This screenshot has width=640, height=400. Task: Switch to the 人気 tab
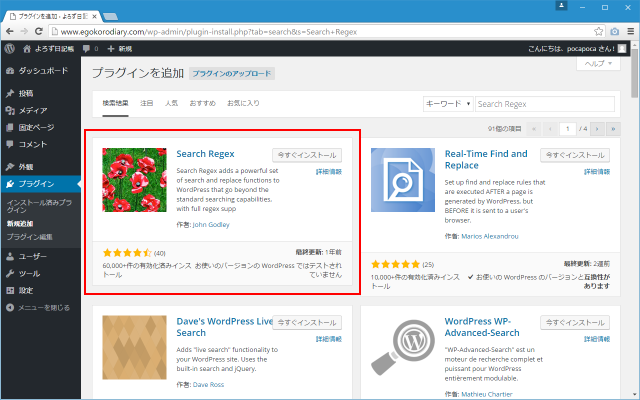(171, 103)
